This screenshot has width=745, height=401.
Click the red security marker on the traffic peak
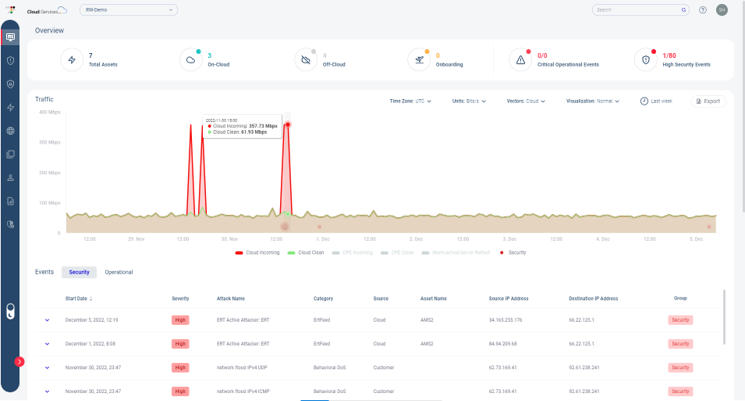click(287, 125)
